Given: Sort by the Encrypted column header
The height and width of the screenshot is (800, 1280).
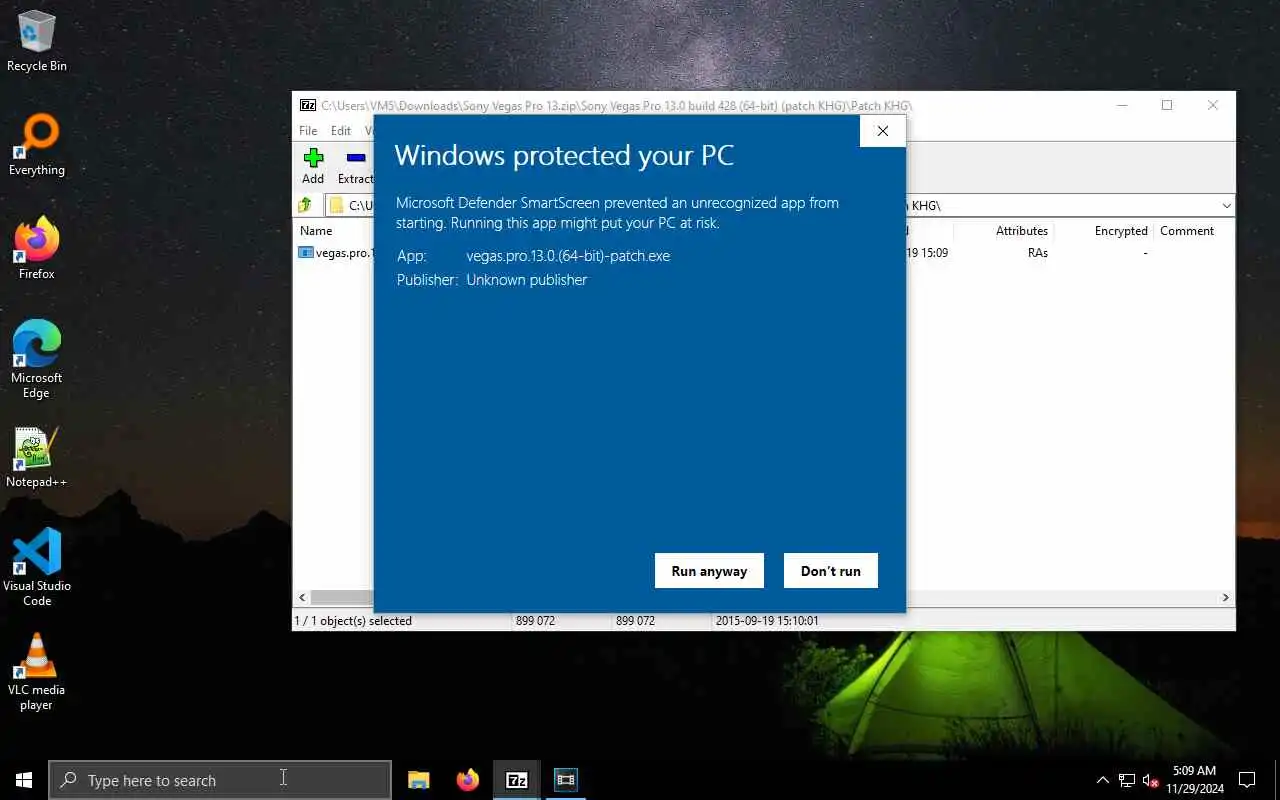Looking at the screenshot, I should click(x=1120, y=231).
